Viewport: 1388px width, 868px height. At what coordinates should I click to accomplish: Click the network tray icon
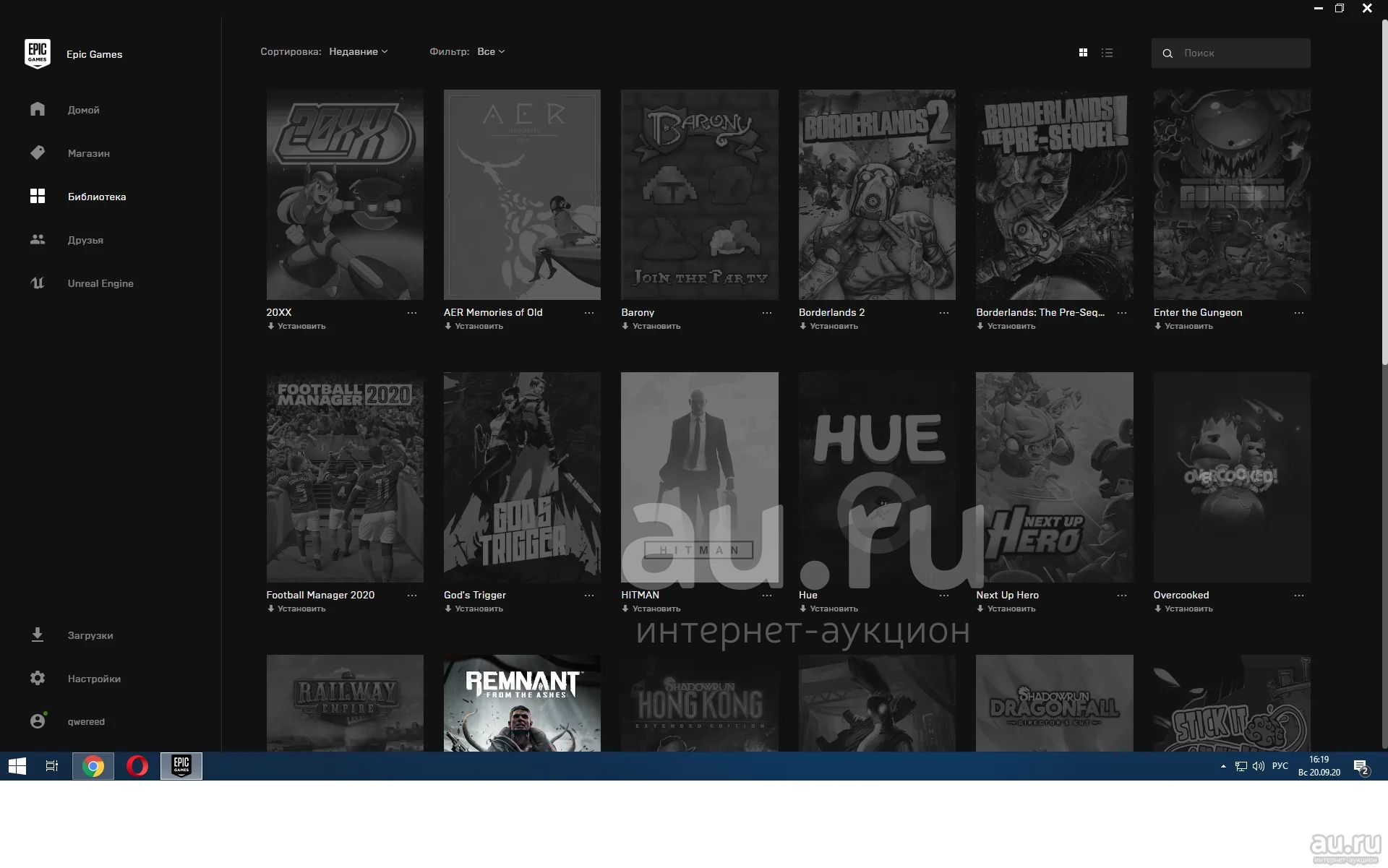pos(1241,766)
